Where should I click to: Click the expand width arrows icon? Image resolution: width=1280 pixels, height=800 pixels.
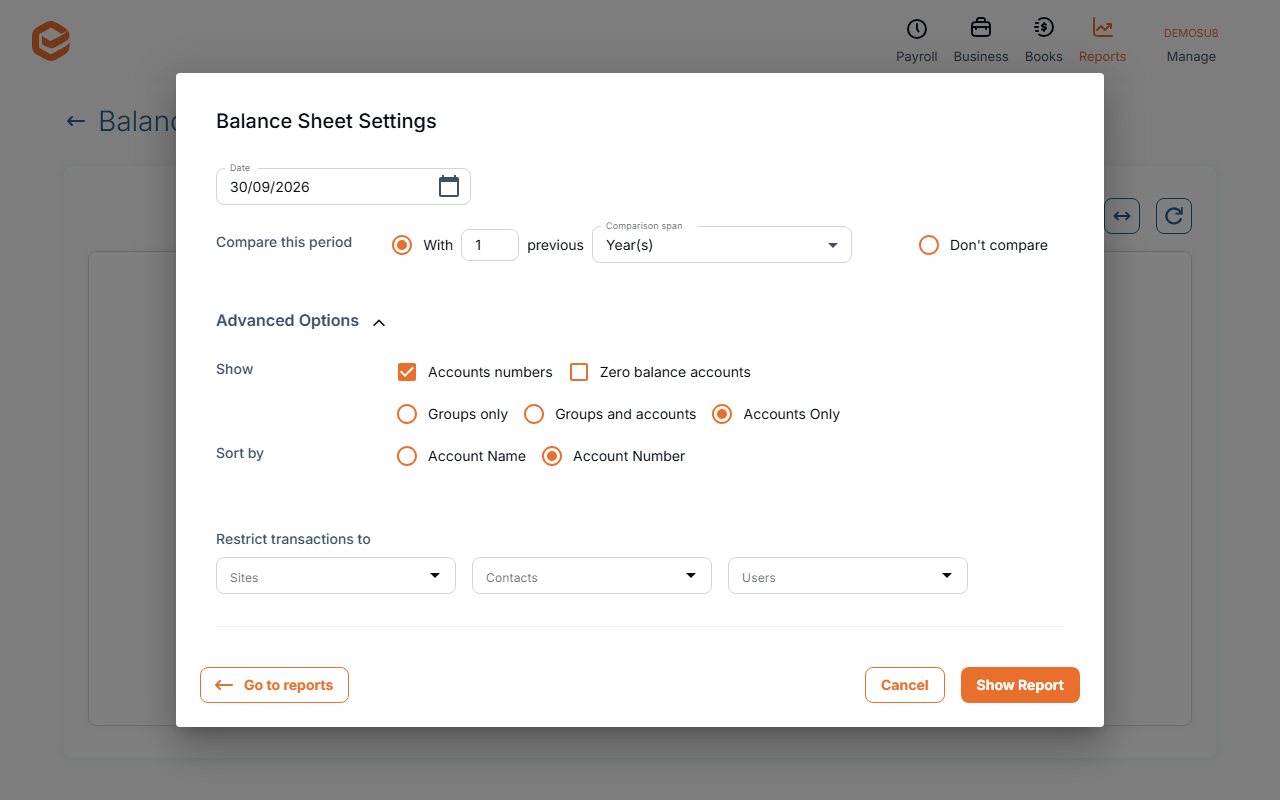(x=1122, y=216)
